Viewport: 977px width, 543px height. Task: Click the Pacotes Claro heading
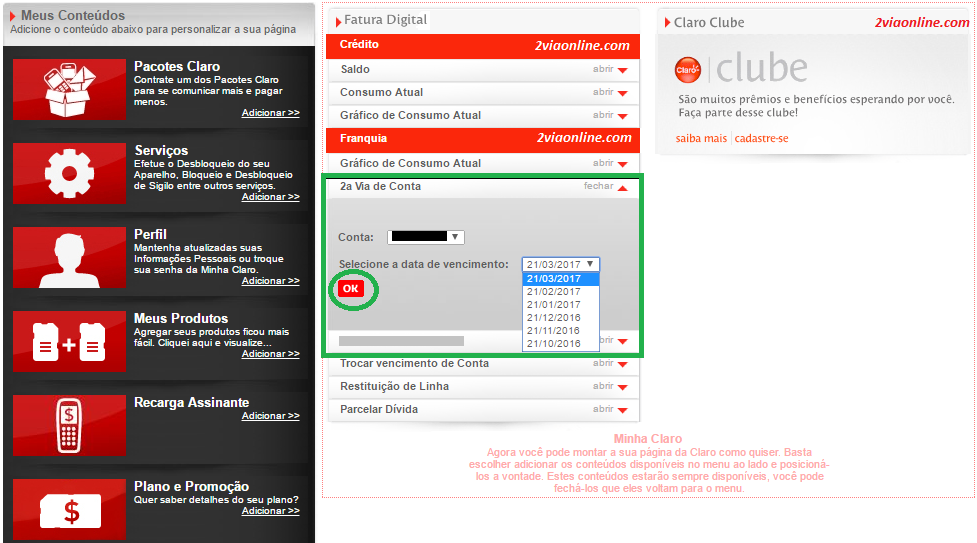coord(177,67)
